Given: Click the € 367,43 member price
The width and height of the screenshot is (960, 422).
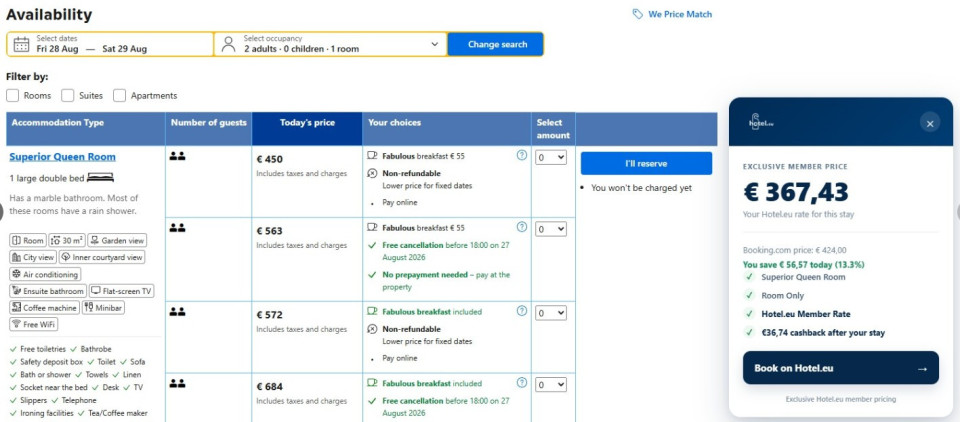Looking at the screenshot, I should point(796,192).
